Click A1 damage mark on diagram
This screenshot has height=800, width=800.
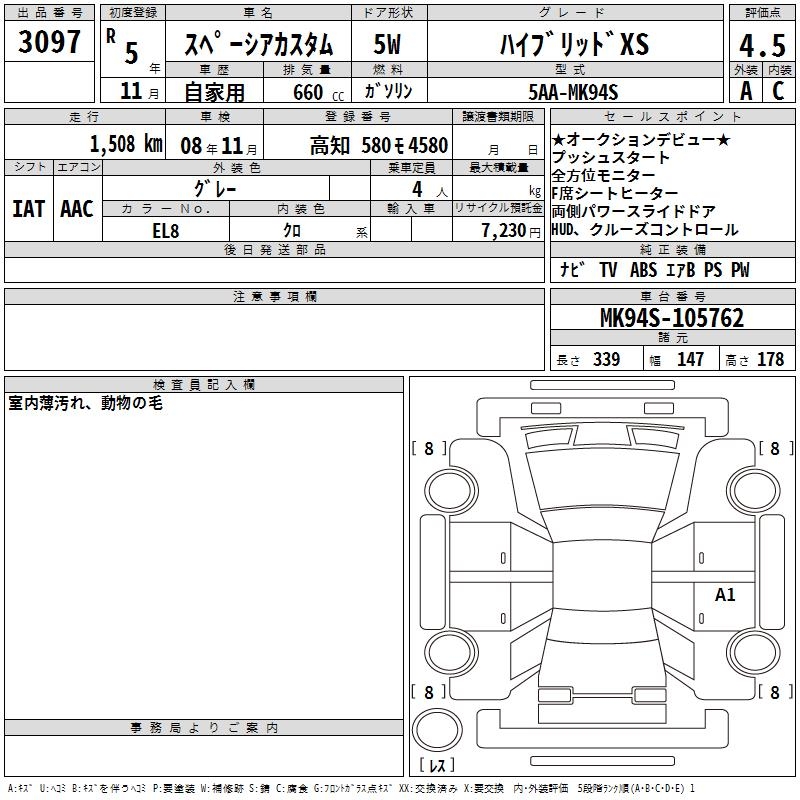[725, 594]
